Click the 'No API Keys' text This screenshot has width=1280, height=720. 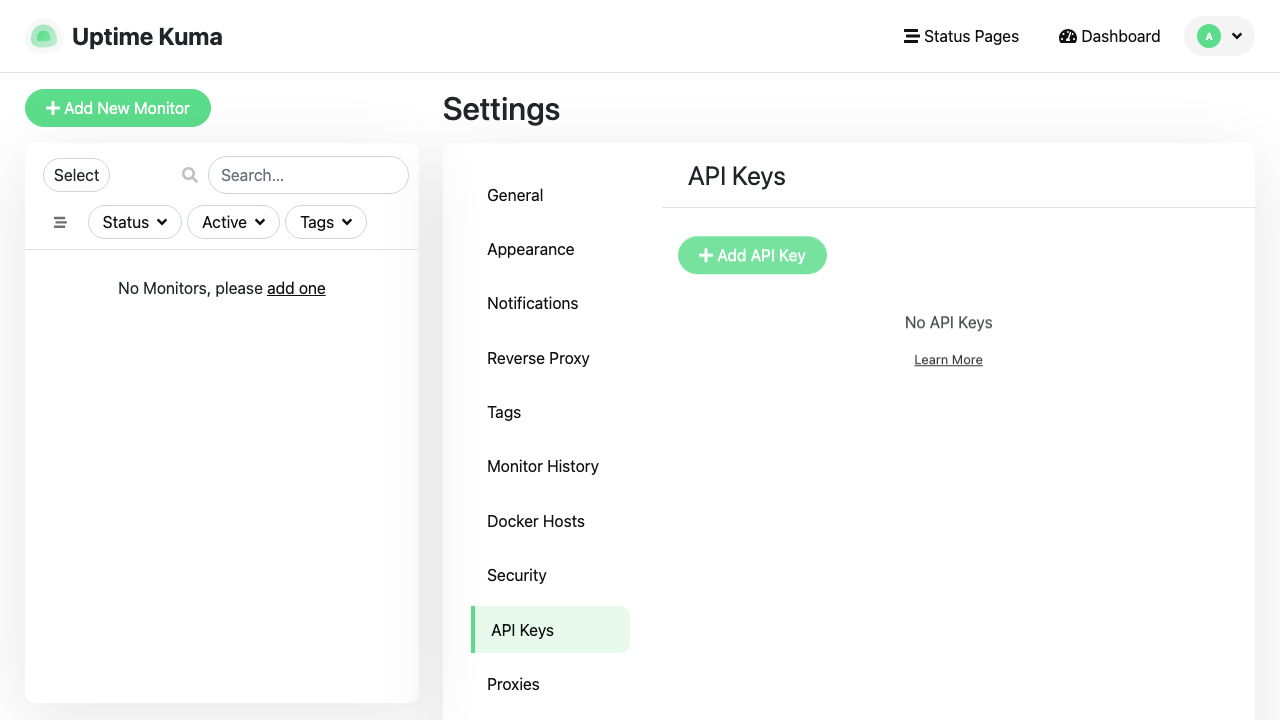pyautogui.click(x=948, y=322)
